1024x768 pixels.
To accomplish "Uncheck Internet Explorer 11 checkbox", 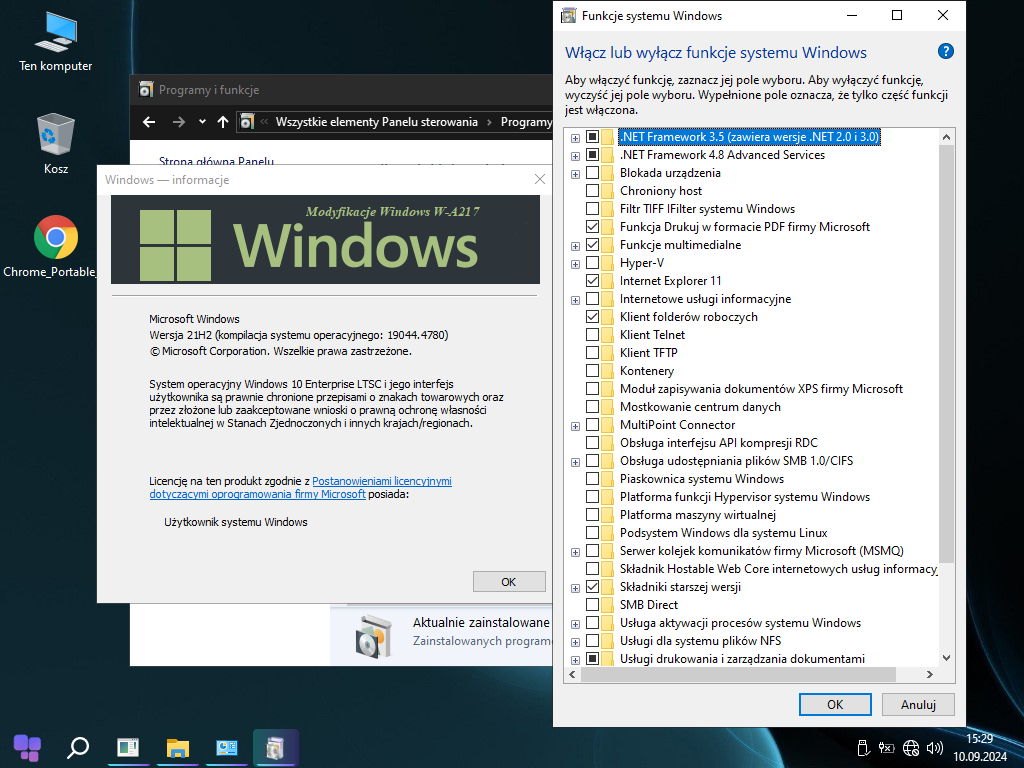I will [593, 281].
